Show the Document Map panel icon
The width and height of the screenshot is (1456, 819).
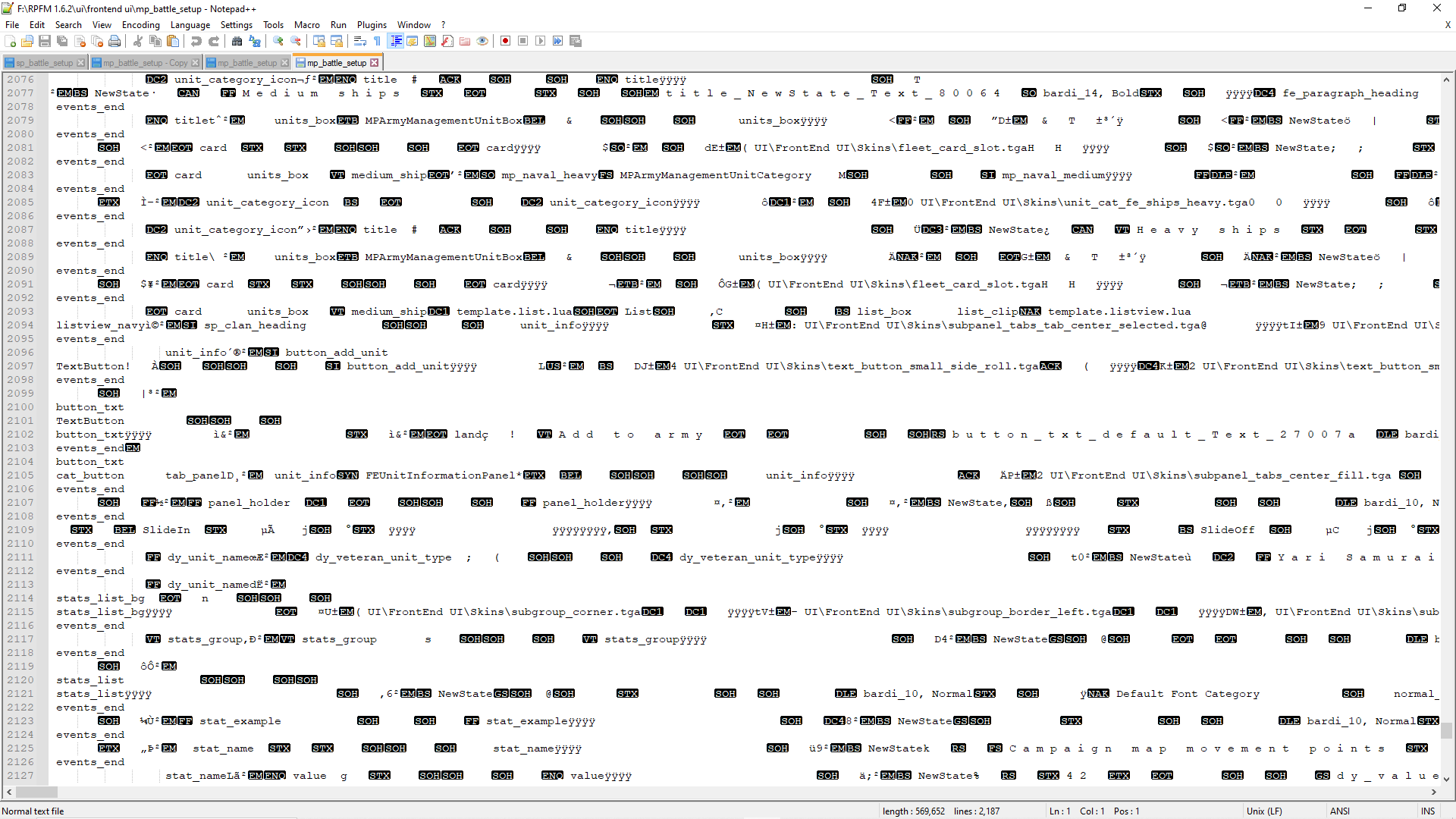(x=430, y=41)
